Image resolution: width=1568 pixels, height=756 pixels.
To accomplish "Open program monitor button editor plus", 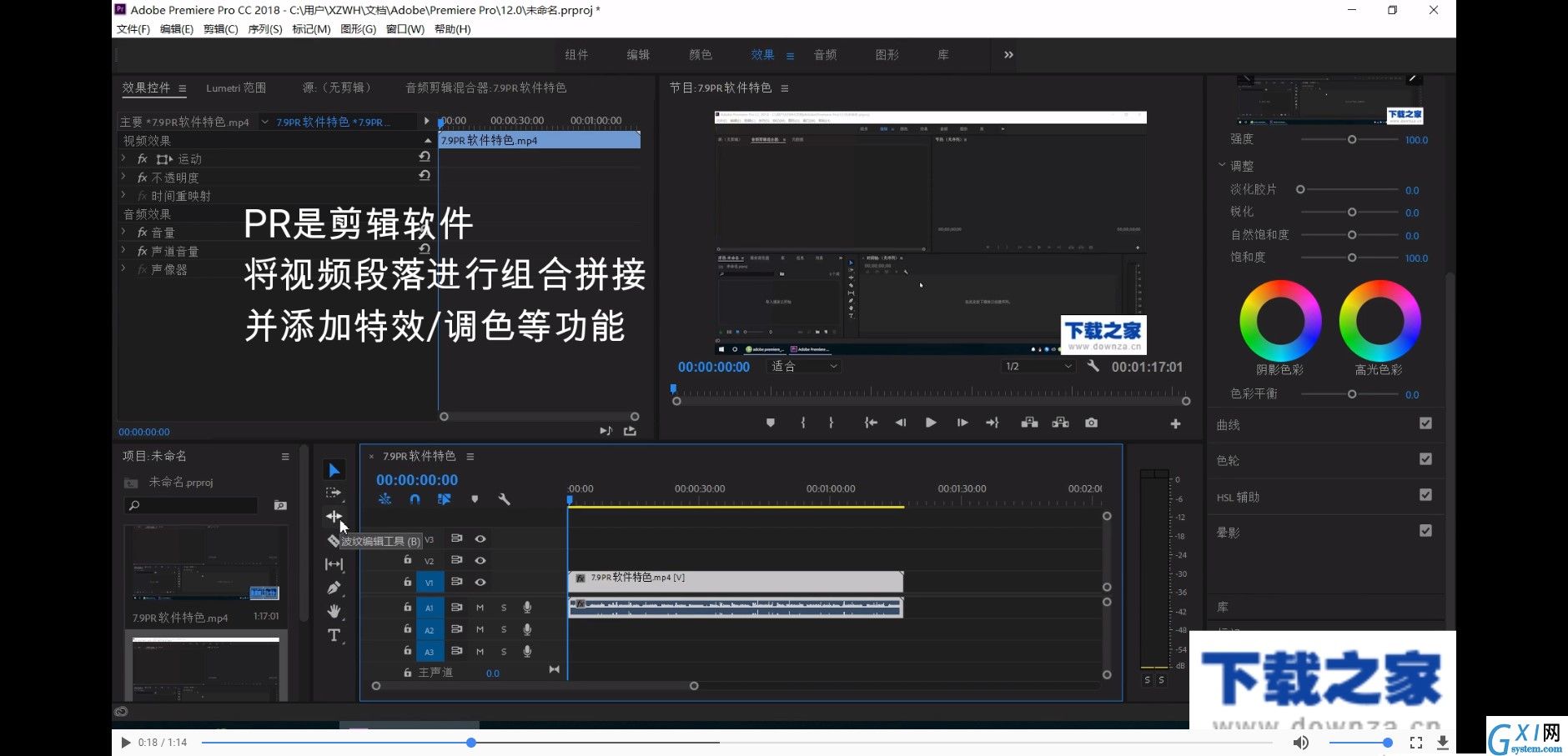I will 1175,424.
